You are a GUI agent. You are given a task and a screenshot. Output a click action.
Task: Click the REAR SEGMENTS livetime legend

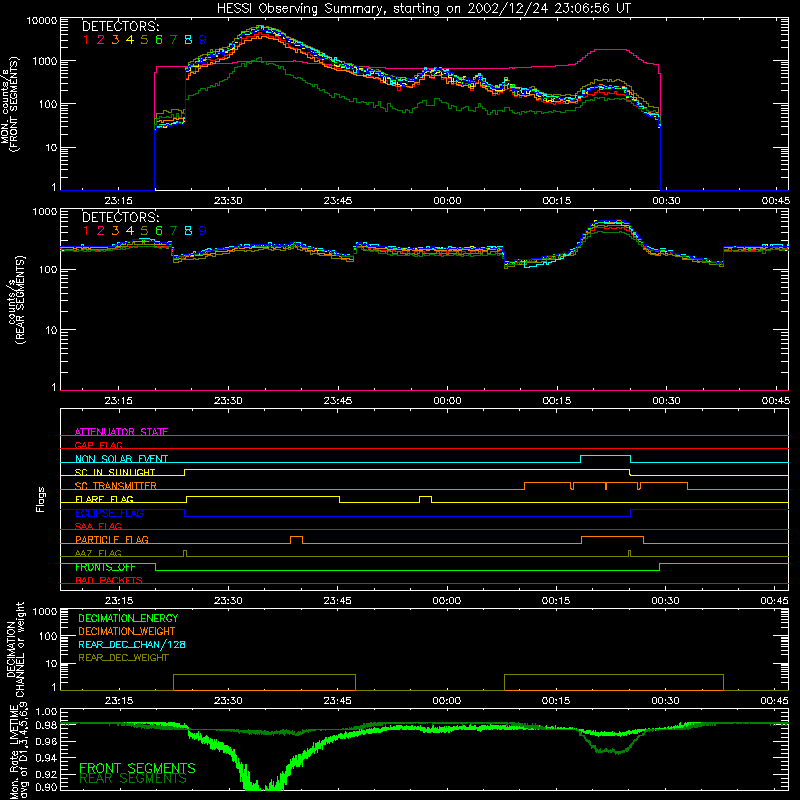[x=133, y=779]
